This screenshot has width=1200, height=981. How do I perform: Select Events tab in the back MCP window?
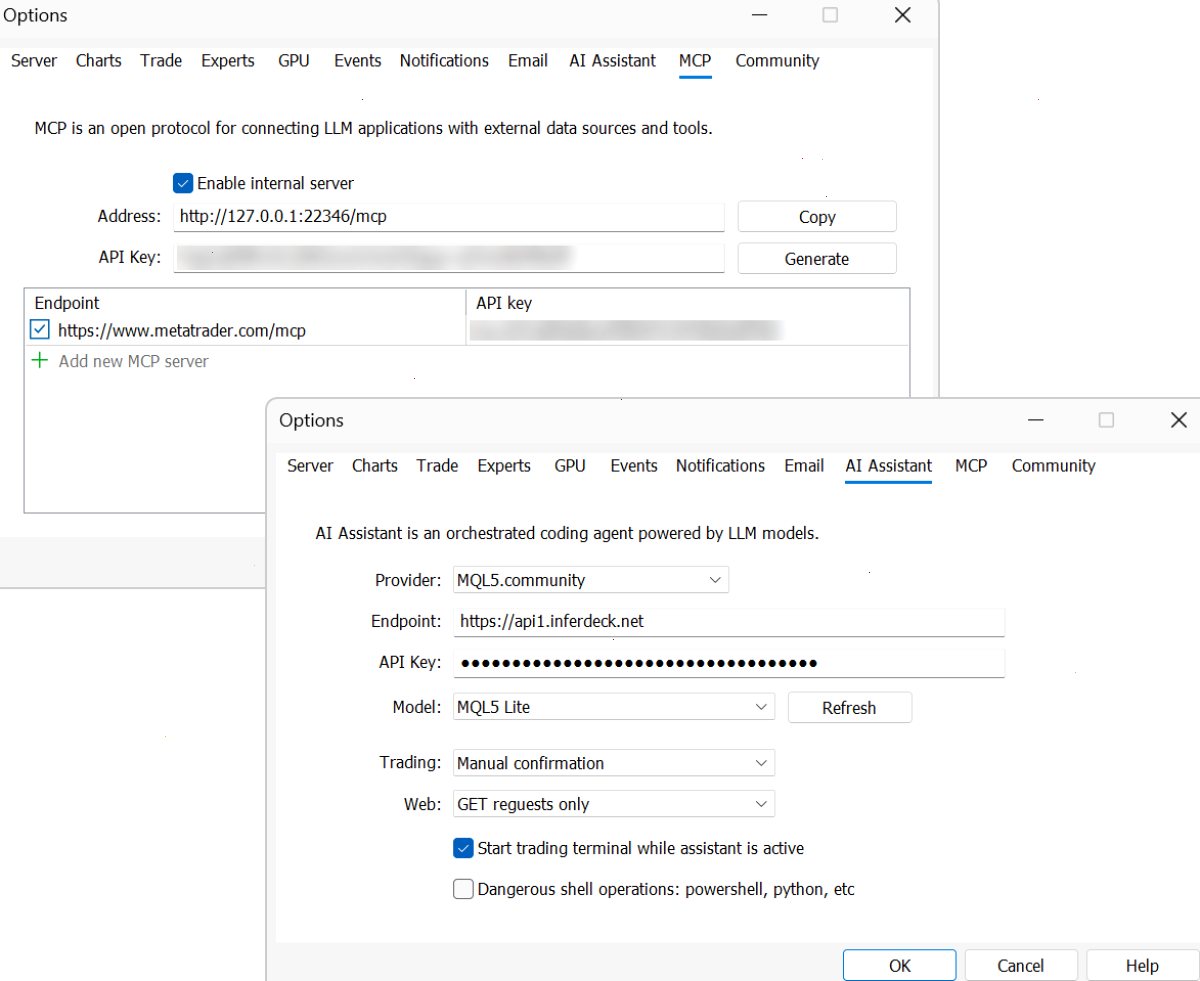point(358,61)
